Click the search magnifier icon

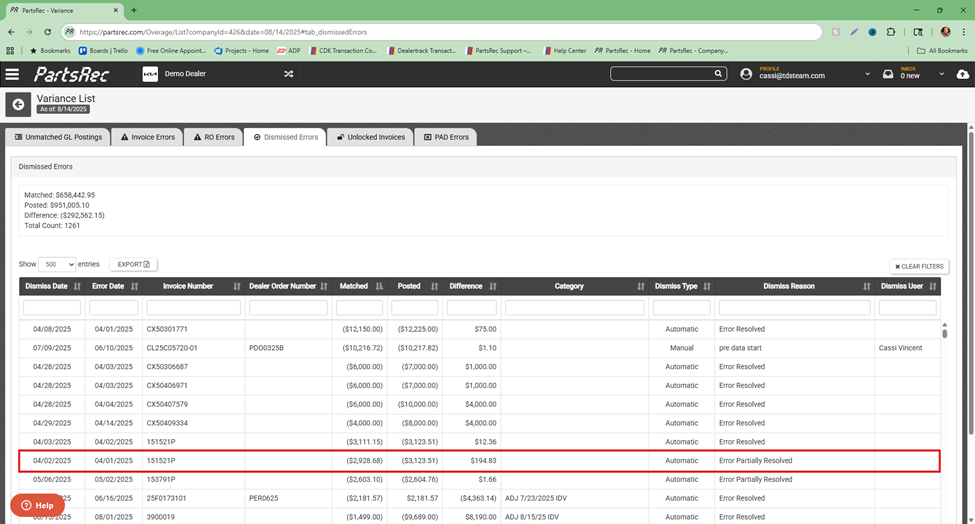(x=718, y=73)
